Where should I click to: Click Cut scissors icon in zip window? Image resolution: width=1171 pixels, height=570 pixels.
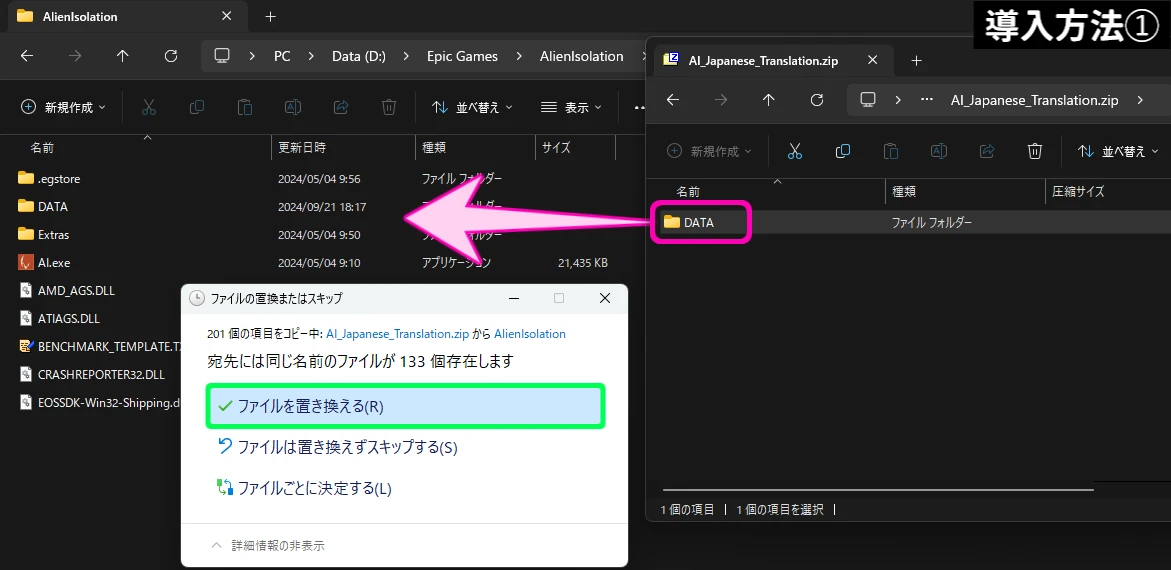[795, 151]
